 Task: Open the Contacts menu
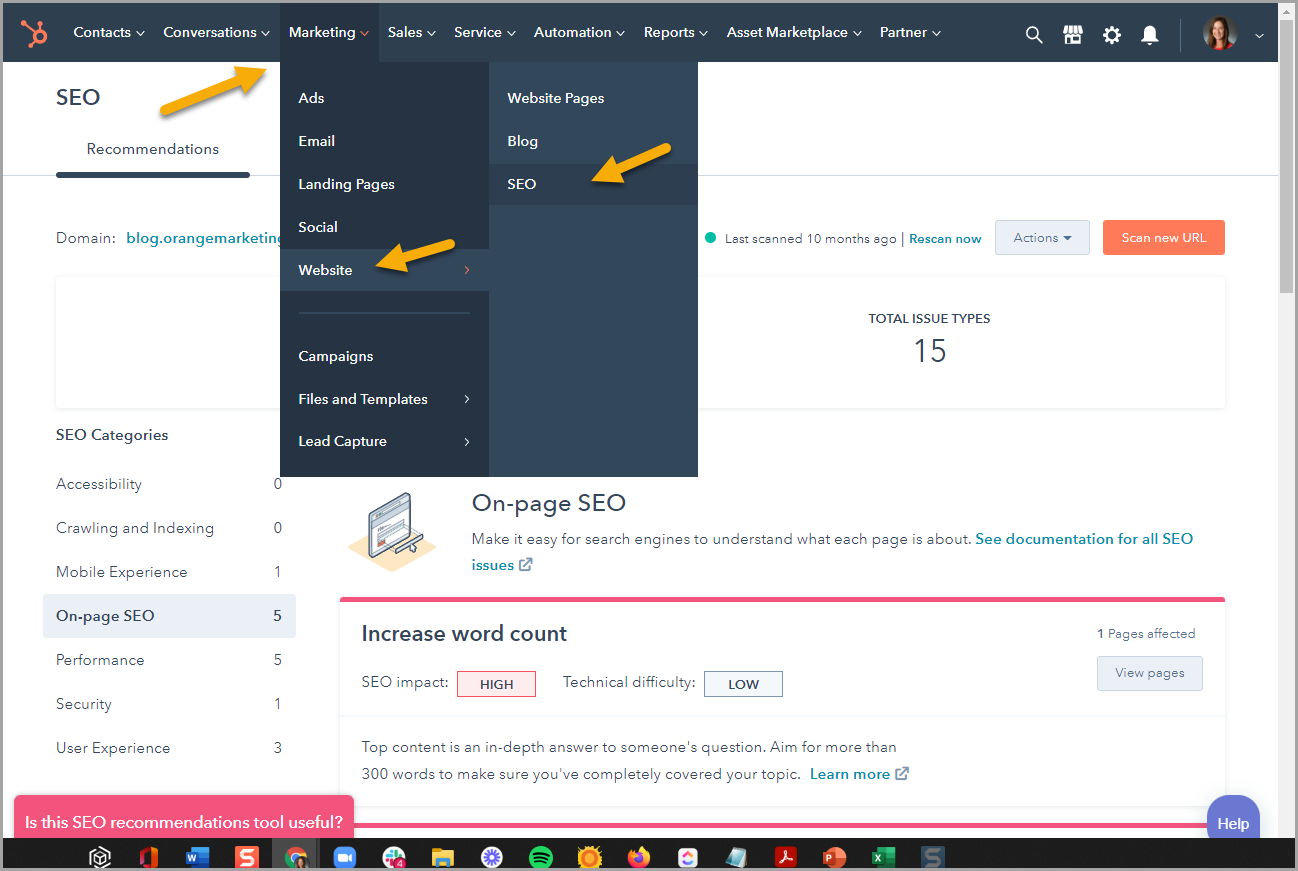tap(109, 32)
